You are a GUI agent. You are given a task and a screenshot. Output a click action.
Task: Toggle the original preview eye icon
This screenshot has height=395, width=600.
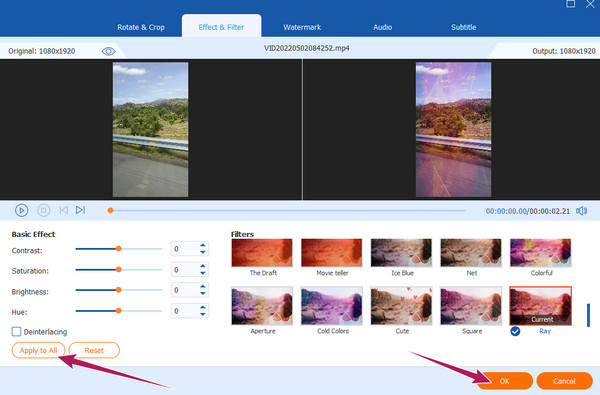(x=109, y=51)
